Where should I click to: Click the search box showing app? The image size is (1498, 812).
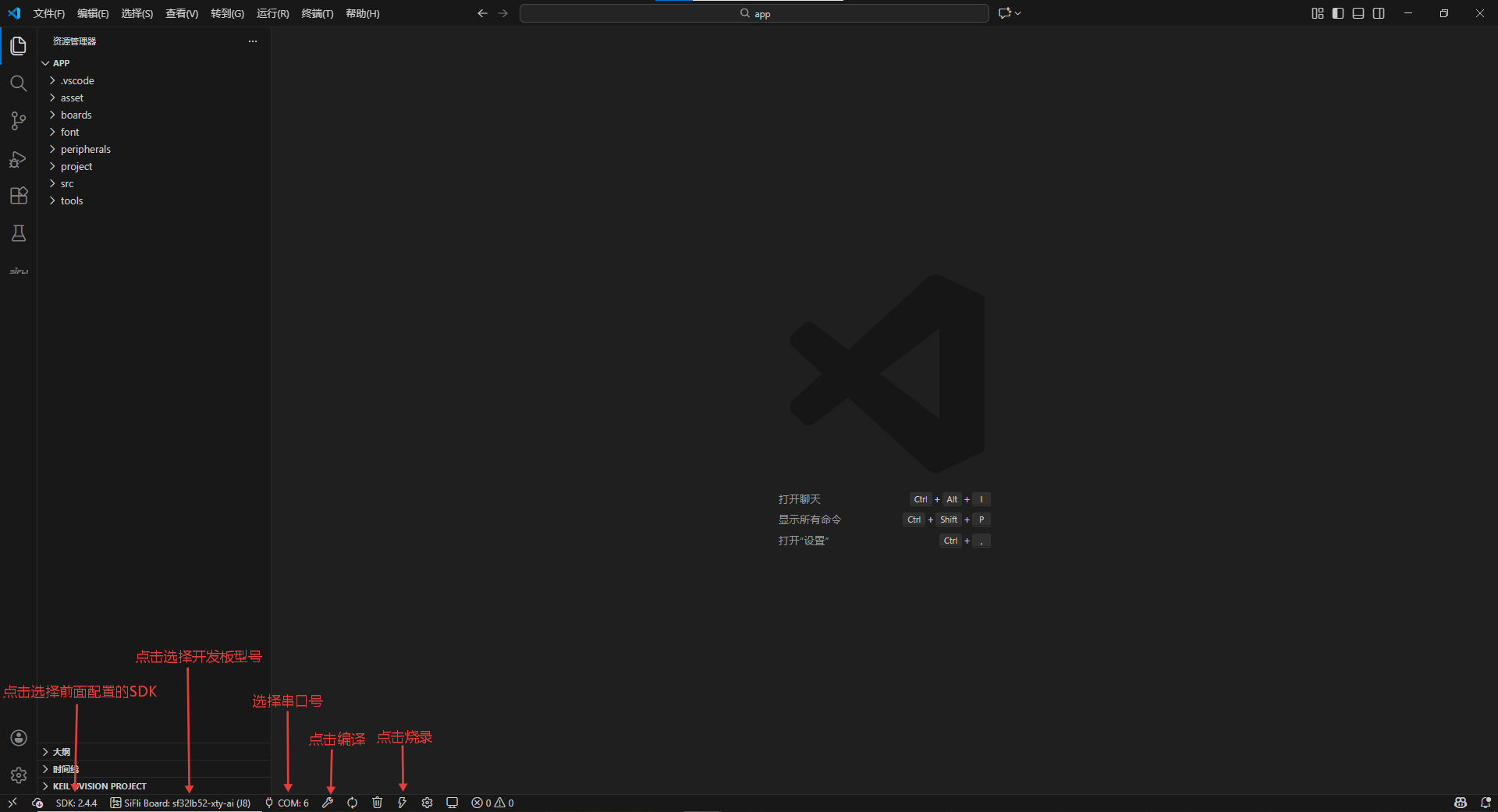pyautogui.click(x=754, y=13)
